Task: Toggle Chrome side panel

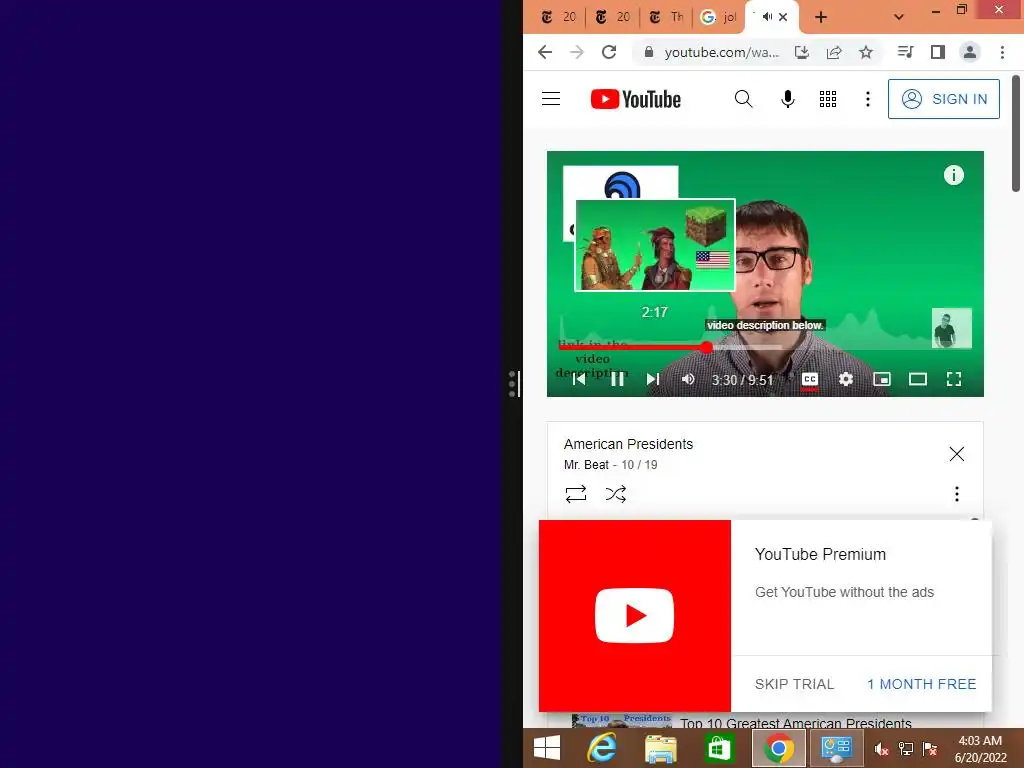Action: coord(938,52)
